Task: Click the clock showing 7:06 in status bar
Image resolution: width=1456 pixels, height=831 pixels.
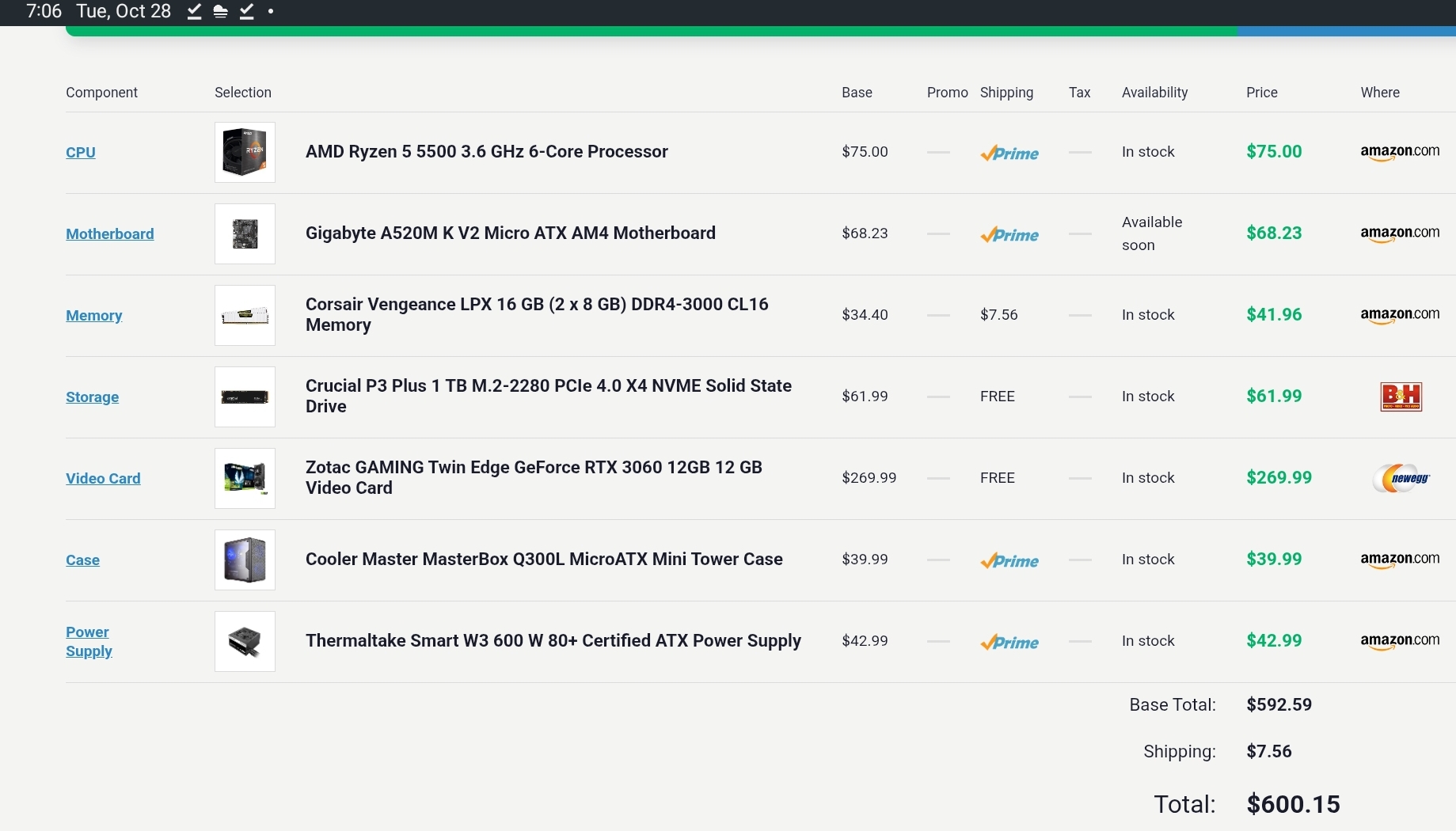Action: [44, 11]
